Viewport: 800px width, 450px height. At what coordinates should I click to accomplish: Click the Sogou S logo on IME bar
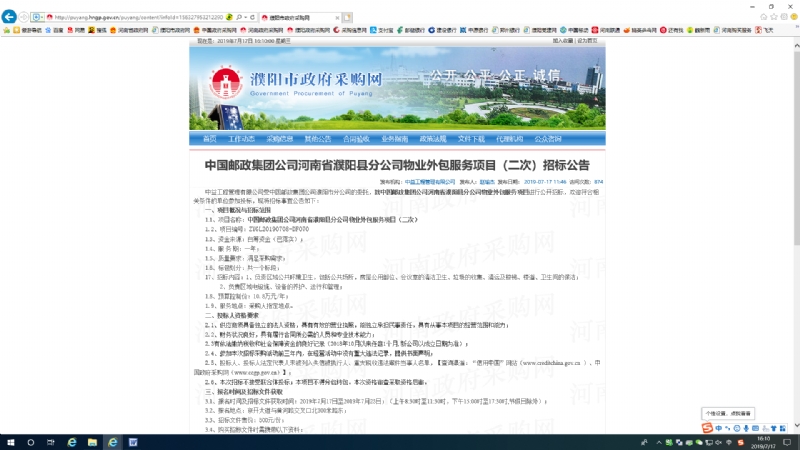(x=707, y=428)
